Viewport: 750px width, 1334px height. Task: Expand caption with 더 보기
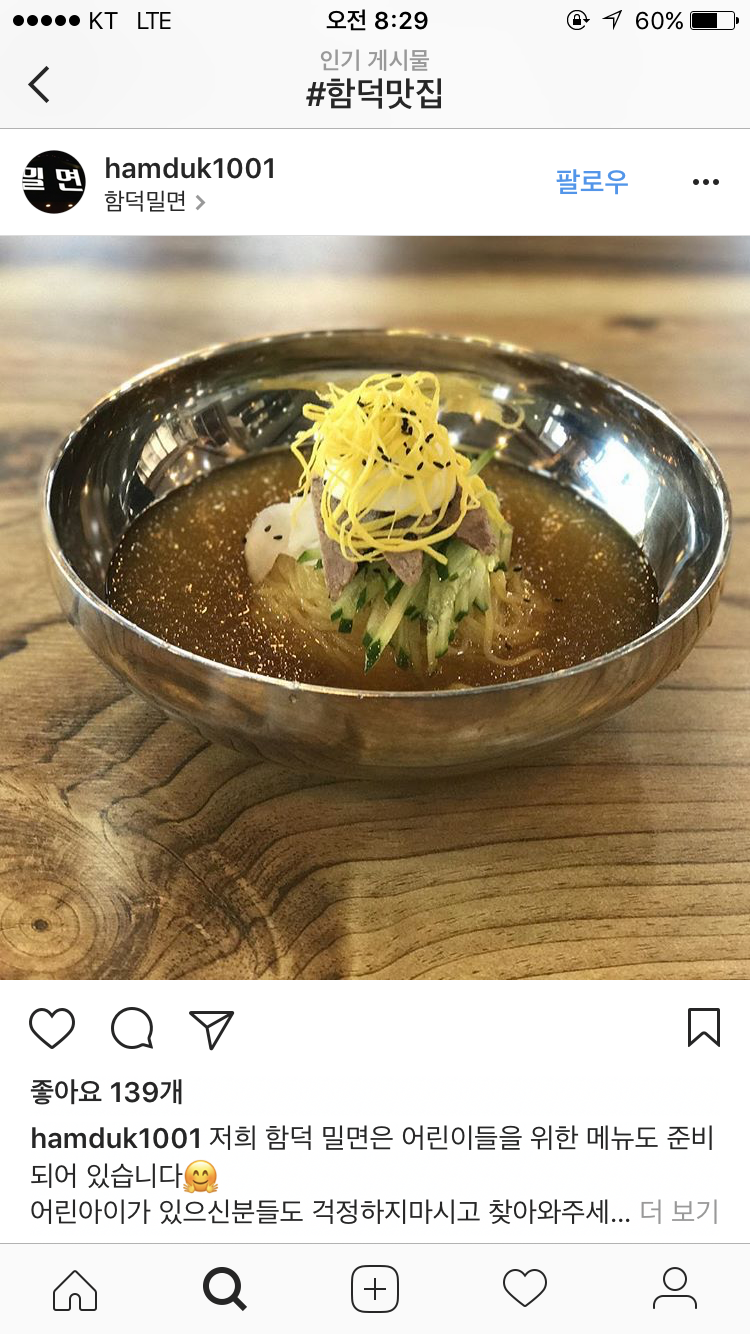pos(679,1212)
